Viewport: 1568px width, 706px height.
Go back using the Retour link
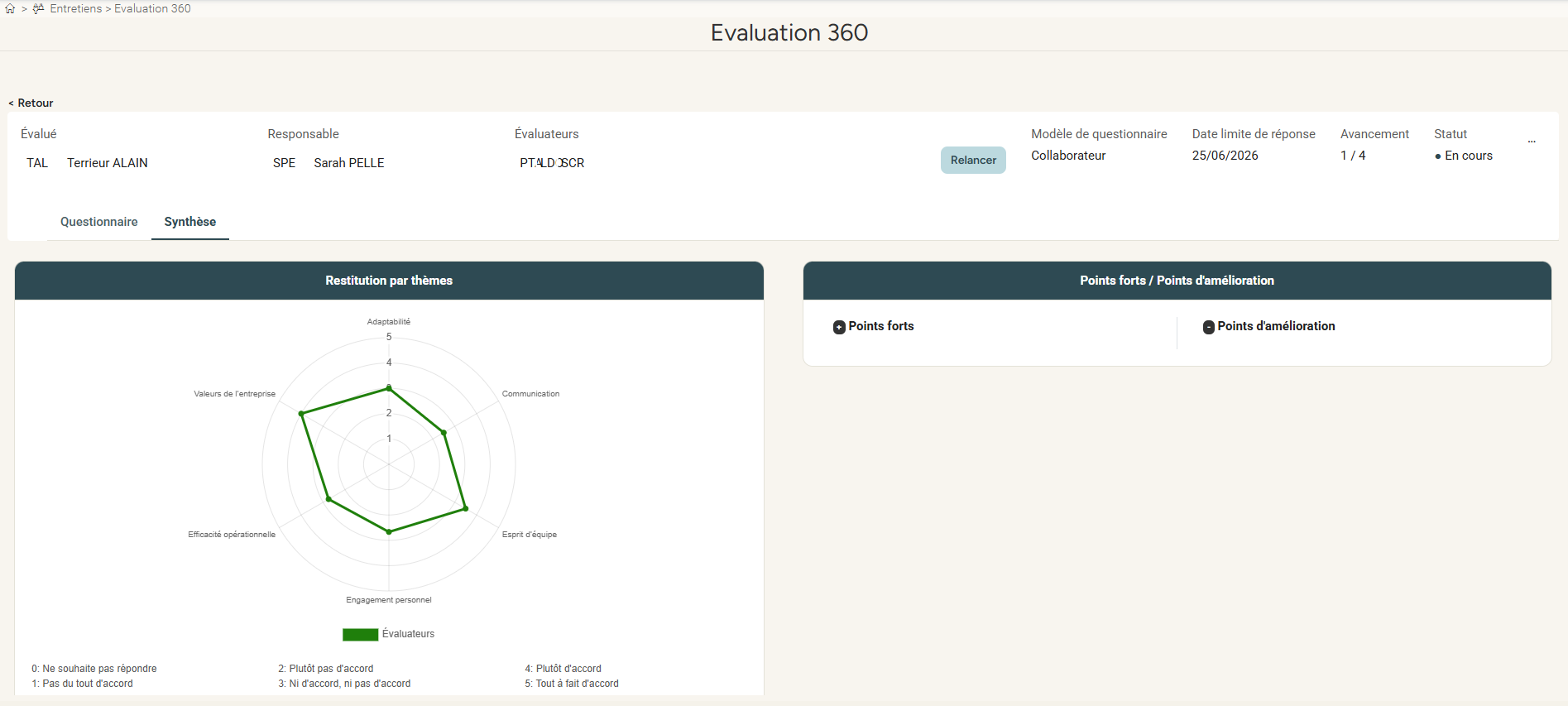[31, 103]
